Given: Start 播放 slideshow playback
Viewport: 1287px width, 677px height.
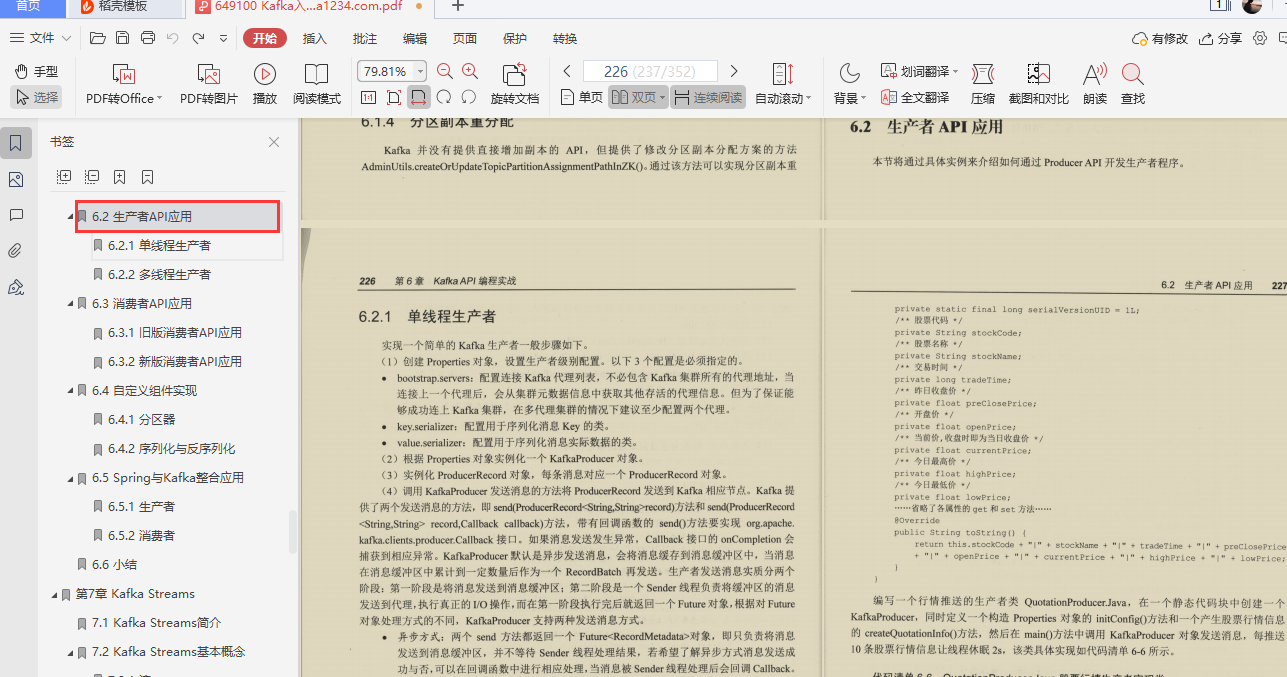Looking at the screenshot, I should pos(263,83).
